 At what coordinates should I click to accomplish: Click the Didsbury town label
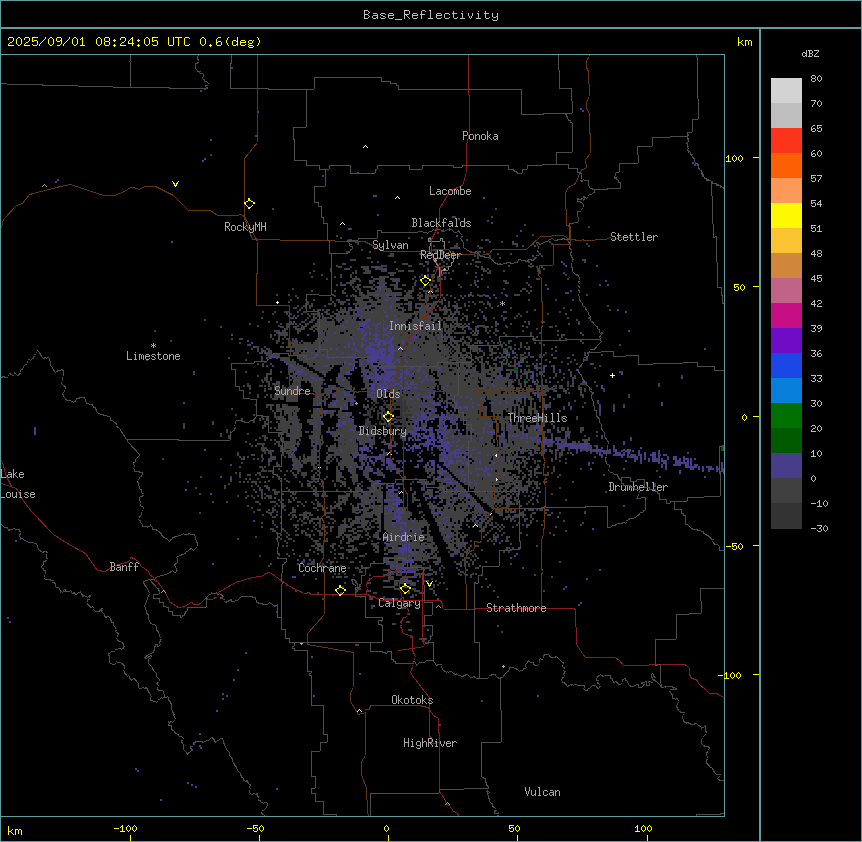[x=383, y=431]
